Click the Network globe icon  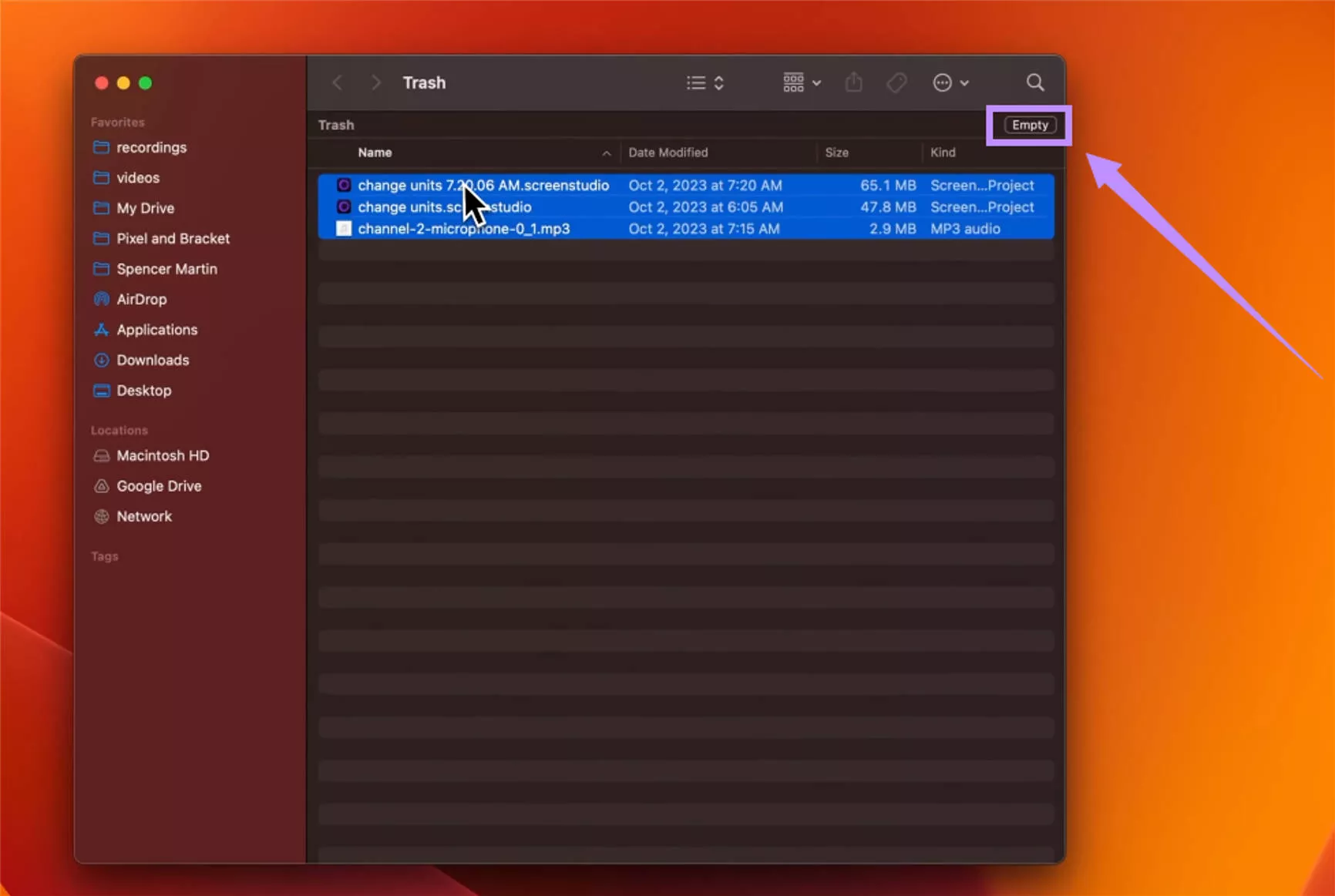(101, 516)
